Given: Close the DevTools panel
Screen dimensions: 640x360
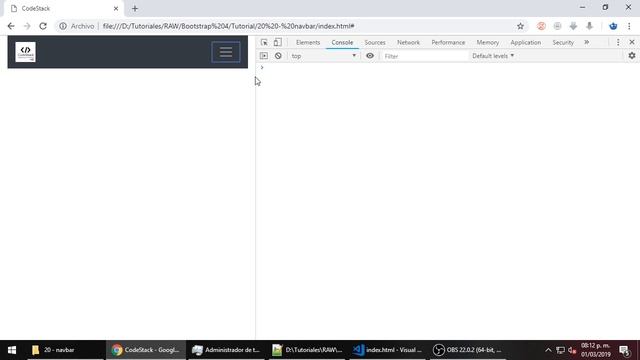Looking at the screenshot, I should [632, 42].
